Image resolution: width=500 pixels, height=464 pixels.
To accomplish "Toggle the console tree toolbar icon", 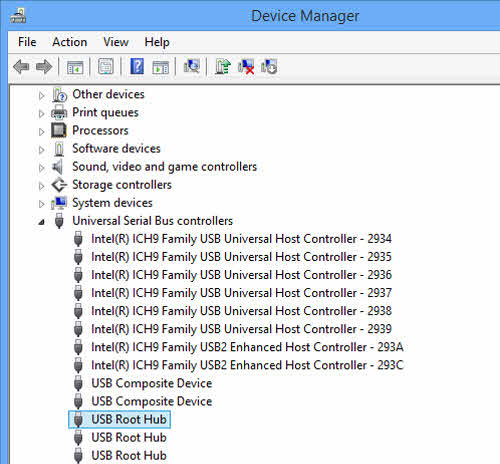I will 75,67.
